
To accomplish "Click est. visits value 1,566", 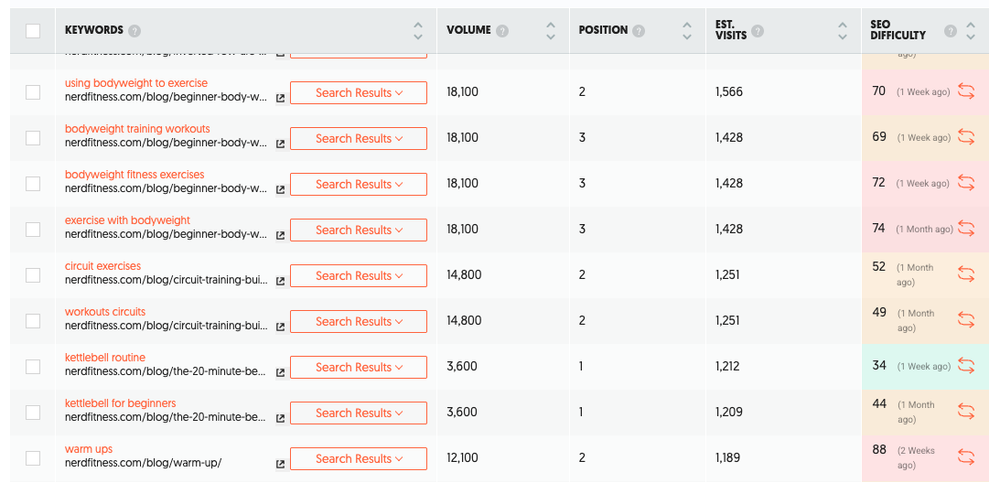I will 729,92.
